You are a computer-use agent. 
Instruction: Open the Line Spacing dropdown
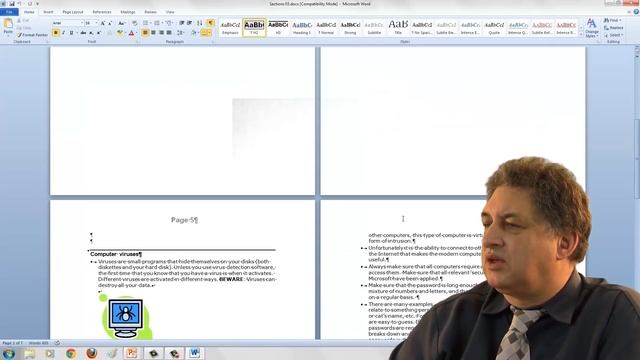pos(180,33)
